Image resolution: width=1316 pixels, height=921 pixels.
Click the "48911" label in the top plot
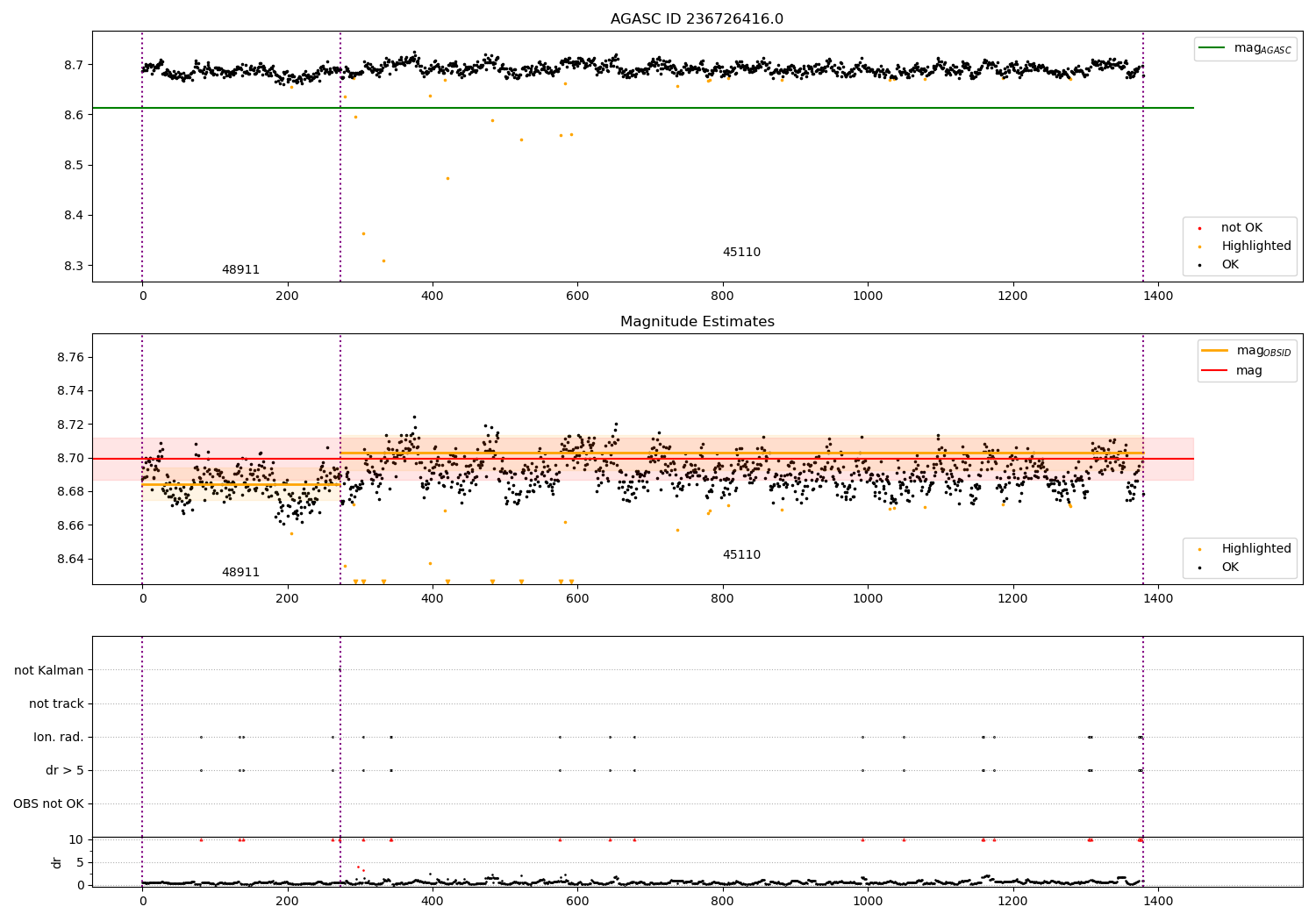pyautogui.click(x=240, y=270)
